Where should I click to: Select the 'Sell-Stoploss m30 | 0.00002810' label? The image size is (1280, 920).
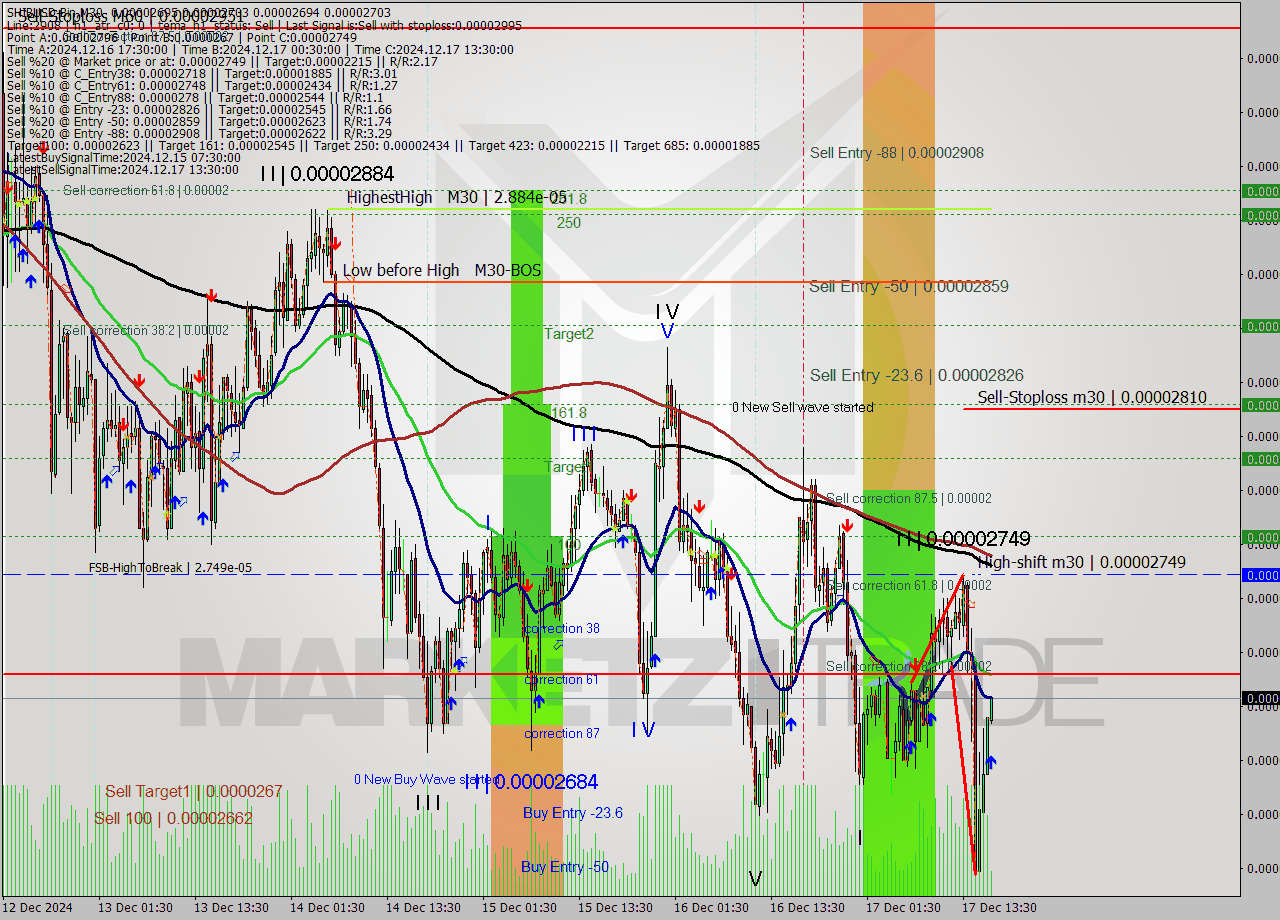tap(1092, 397)
